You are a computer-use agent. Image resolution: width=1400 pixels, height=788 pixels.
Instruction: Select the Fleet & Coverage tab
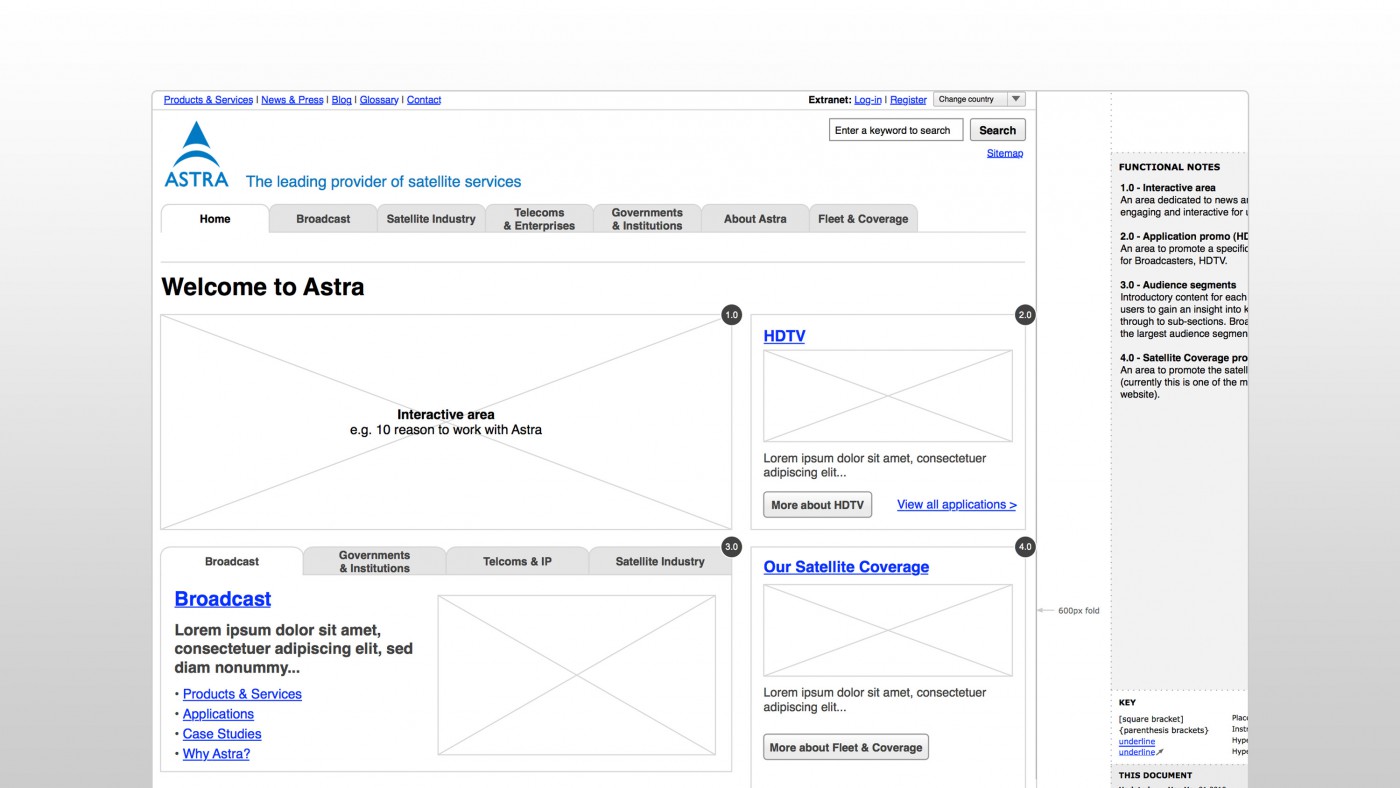click(x=863, y=219)
